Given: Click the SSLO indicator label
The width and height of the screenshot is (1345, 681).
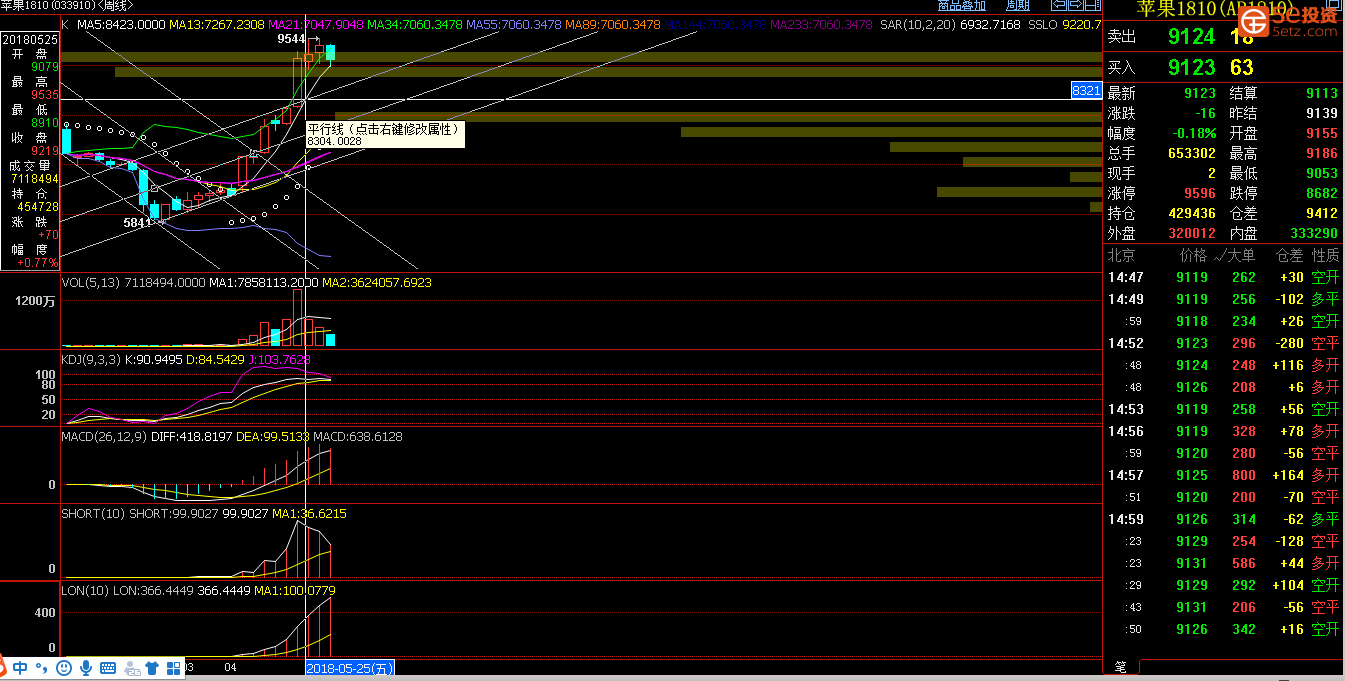Looking at the screenshot, I should (1043, 24).
